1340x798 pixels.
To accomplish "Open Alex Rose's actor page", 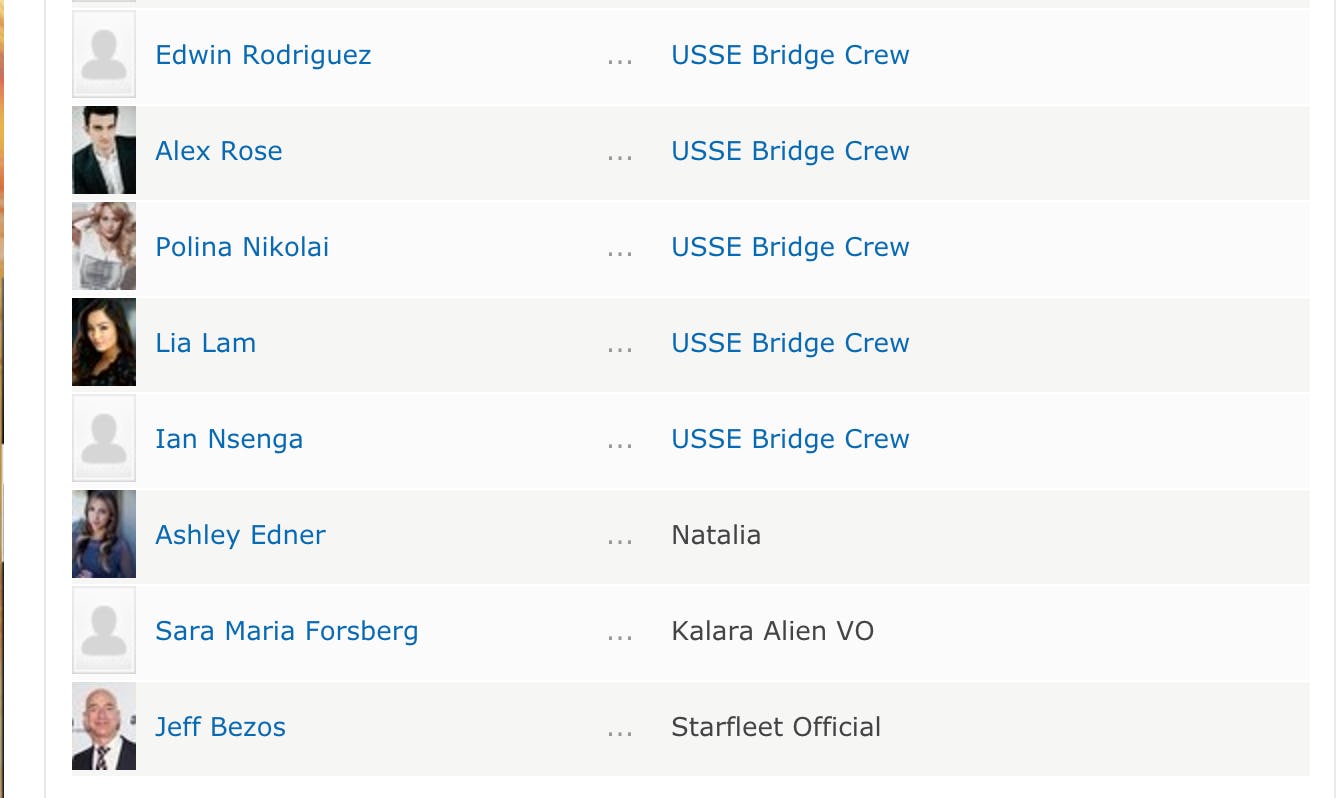I will pyautogui.click(x=219, y=151).
